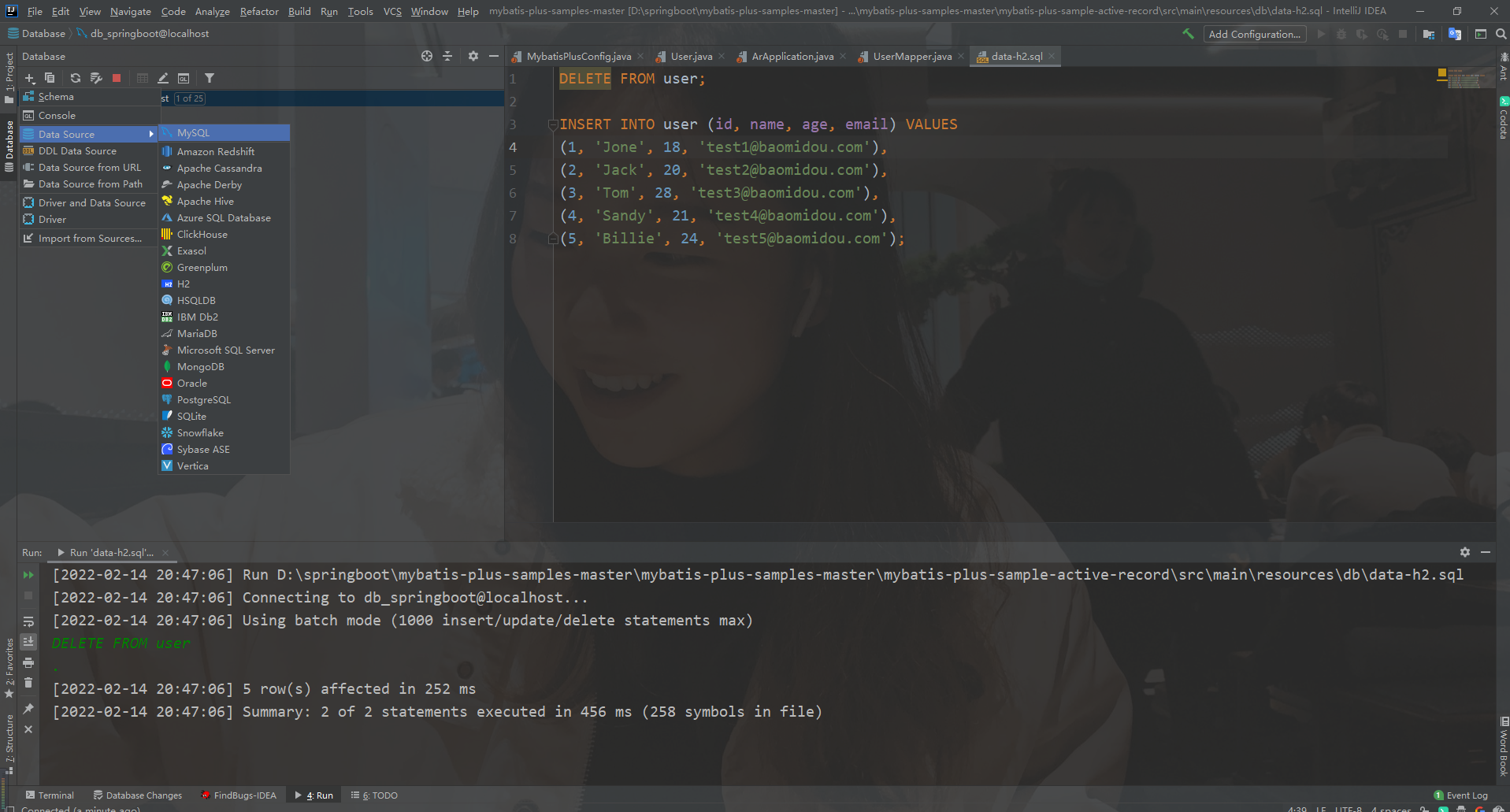Open the Jump to Query Console icon
Screen dimensions: 1510x812
coord(184,78)
